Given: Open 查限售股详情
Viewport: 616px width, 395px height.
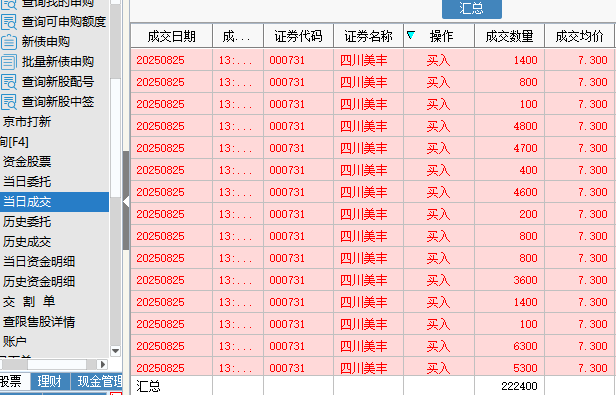Looking at the screenshot, I should 39,322.
